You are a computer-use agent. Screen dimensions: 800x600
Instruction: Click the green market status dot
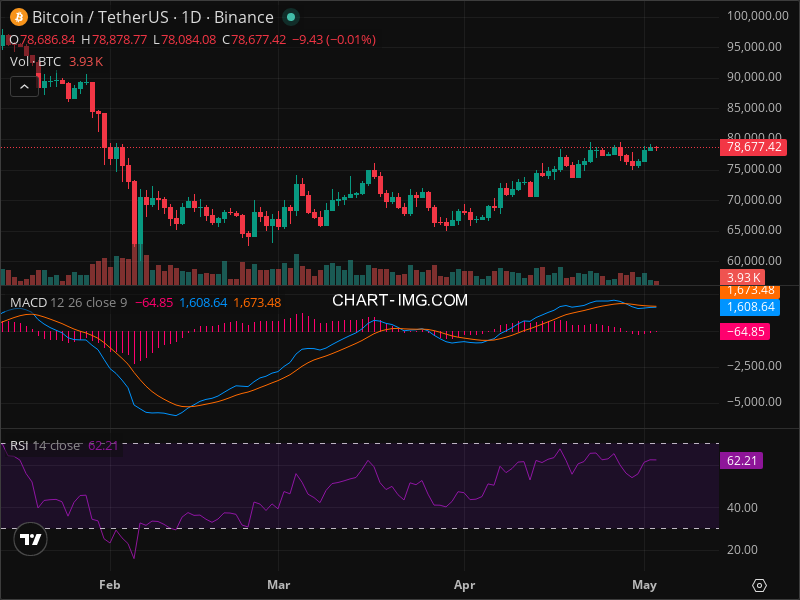click(x=291, y=17)
